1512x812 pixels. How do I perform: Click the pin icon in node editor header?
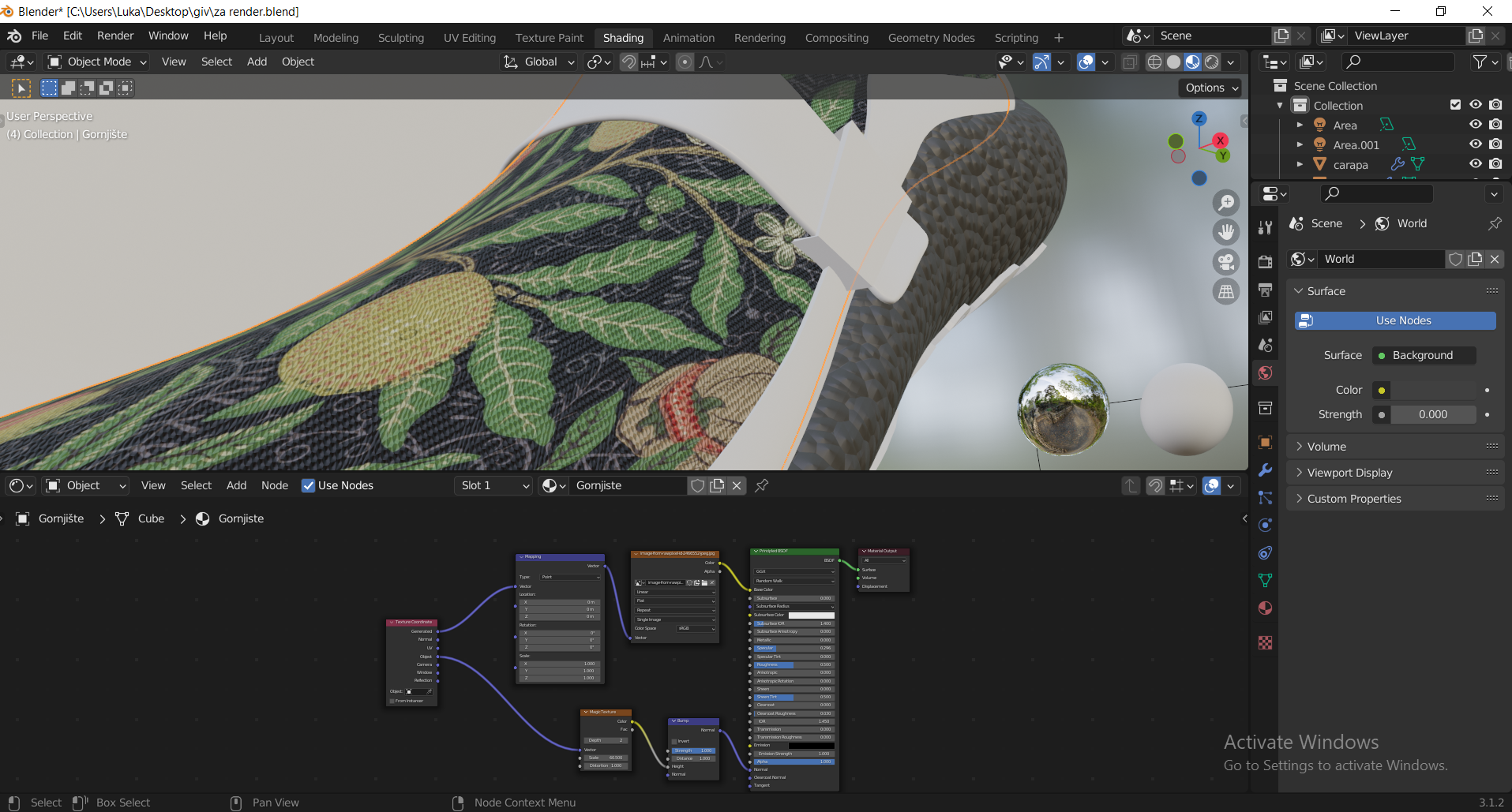tap(762, 485)
